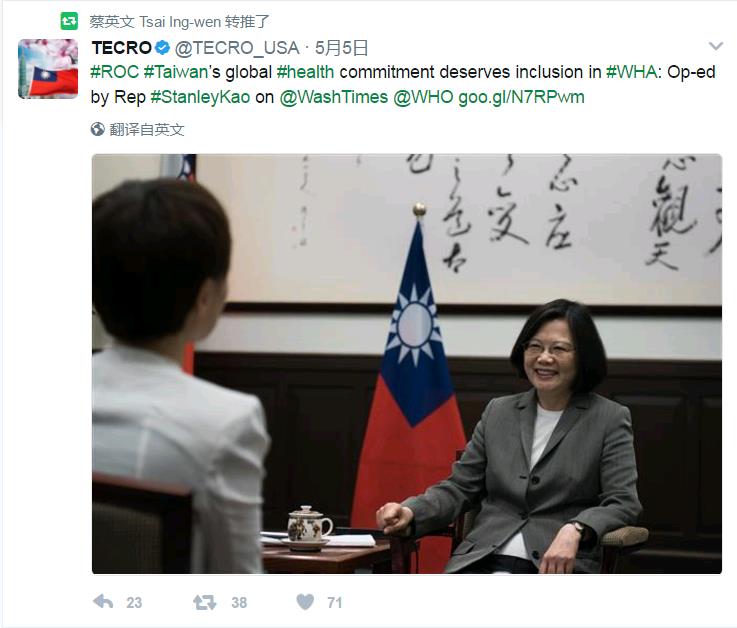Screen dimensions: 737x628
Task: Open the goo.gl/N7RPwm link
Action: 521,97
